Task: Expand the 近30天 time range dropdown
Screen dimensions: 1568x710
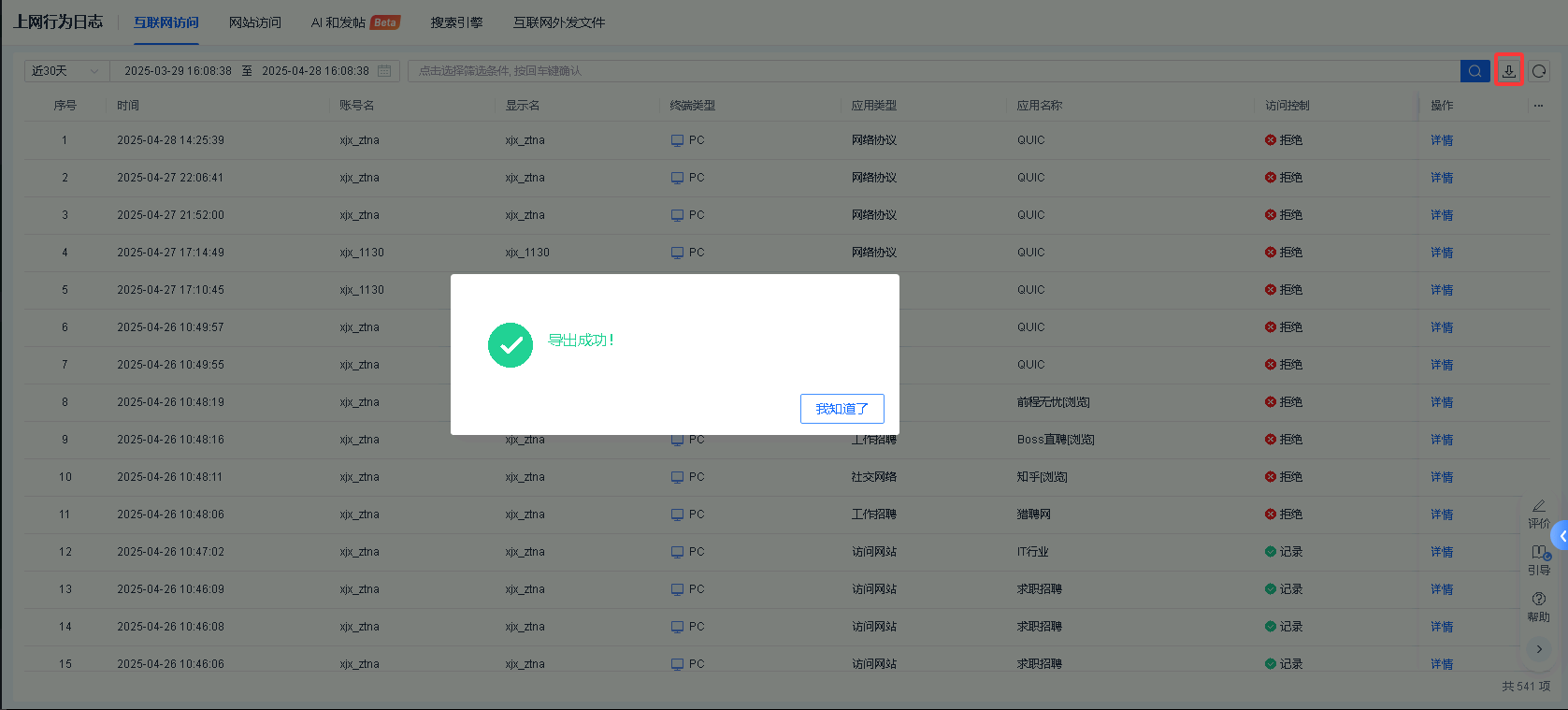Action: click(x=65, y=71)
